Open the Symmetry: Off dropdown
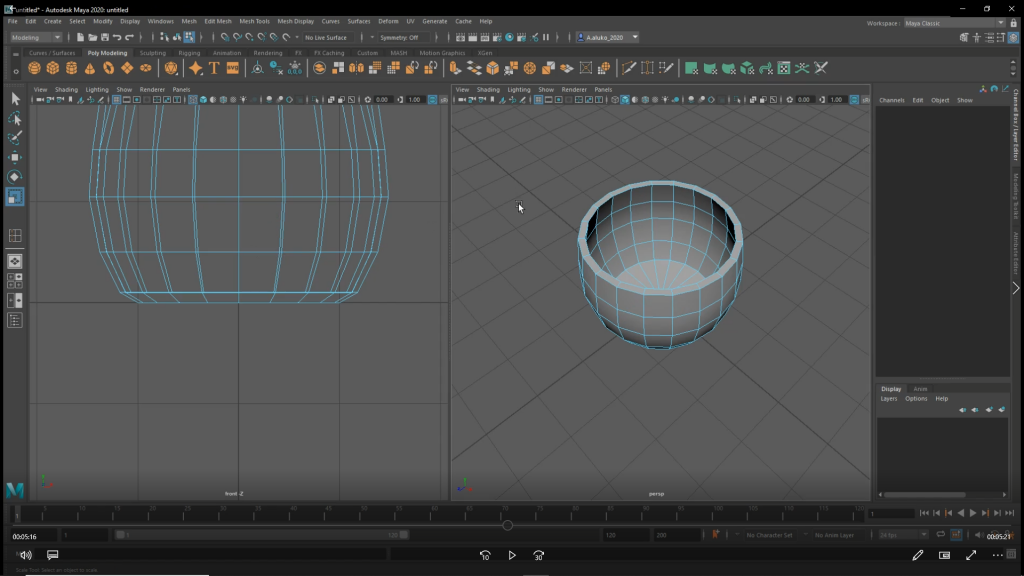 point(405,37)
